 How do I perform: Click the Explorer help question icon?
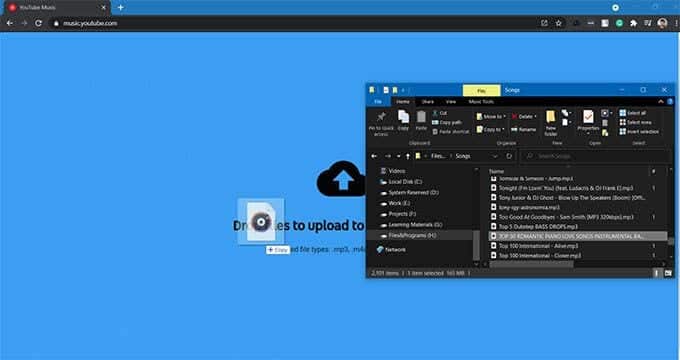(x=670, y=101)
